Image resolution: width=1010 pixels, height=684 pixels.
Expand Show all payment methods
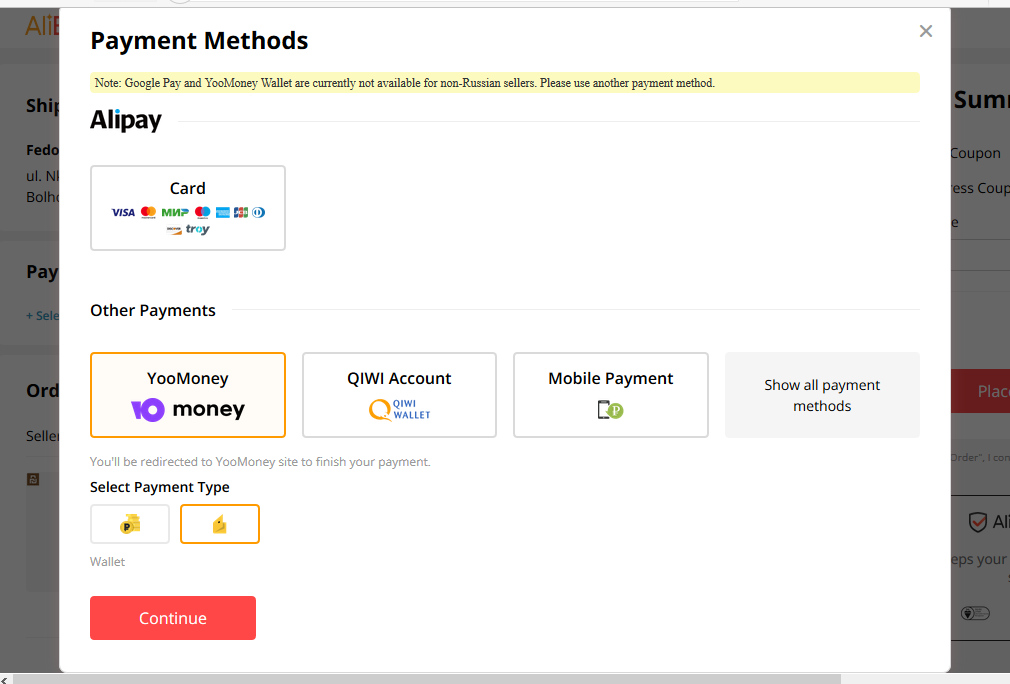point(822,395)
